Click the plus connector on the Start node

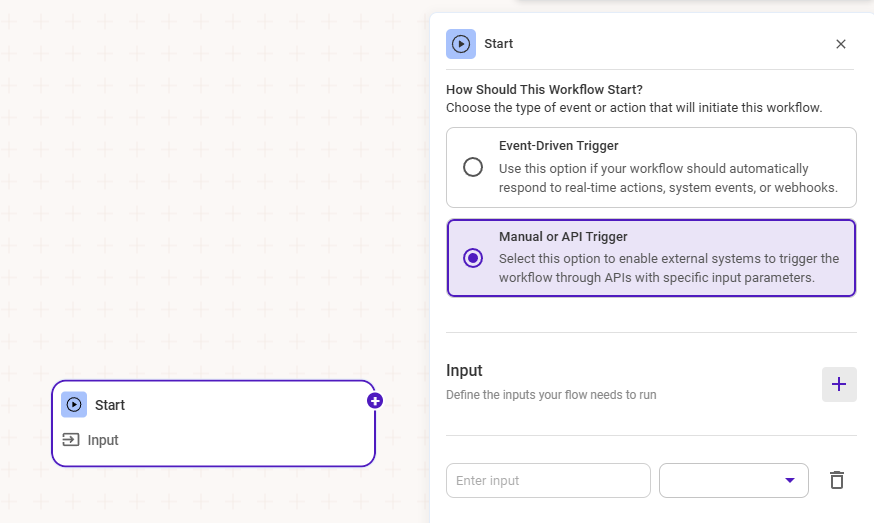[375, 400]
